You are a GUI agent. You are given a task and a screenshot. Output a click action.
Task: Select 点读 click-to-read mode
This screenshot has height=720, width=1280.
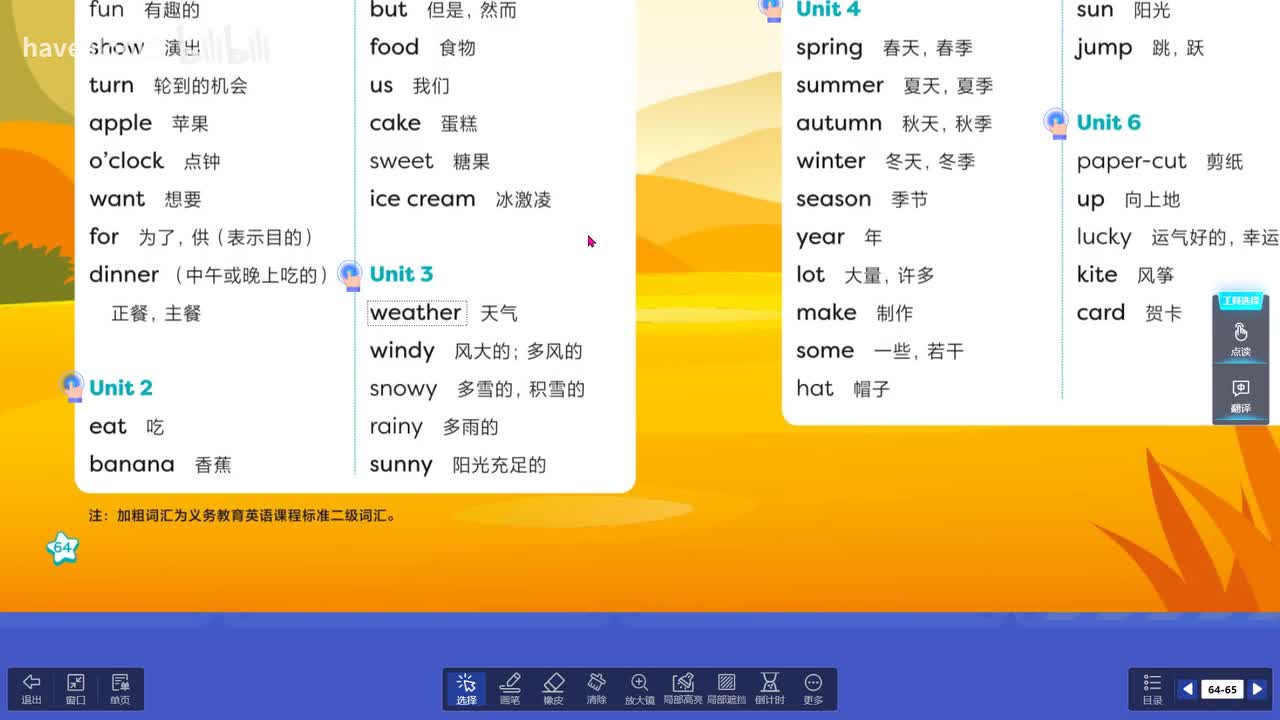pos(1240,340)
